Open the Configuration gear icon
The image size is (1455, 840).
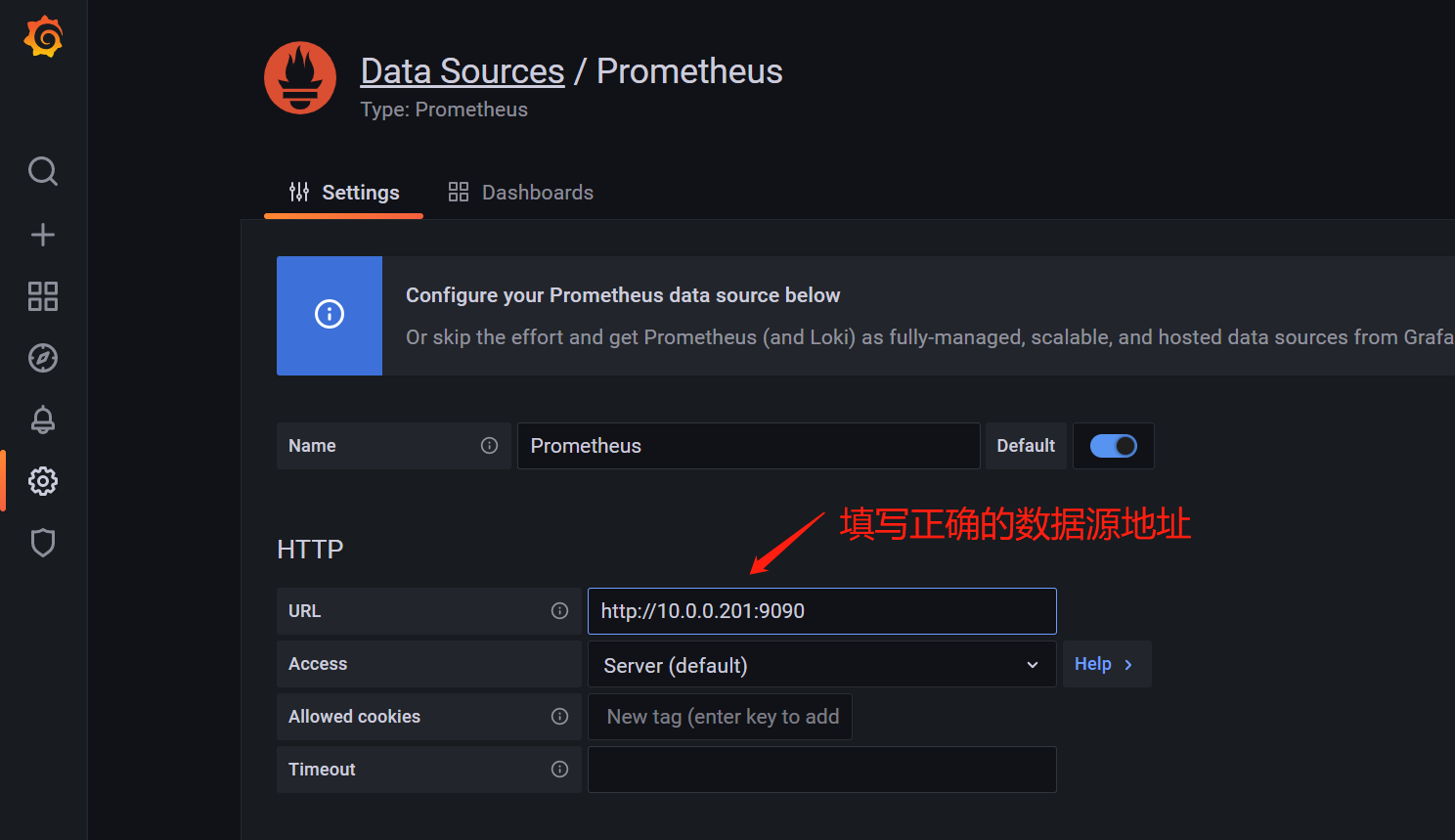pos(43,481)
